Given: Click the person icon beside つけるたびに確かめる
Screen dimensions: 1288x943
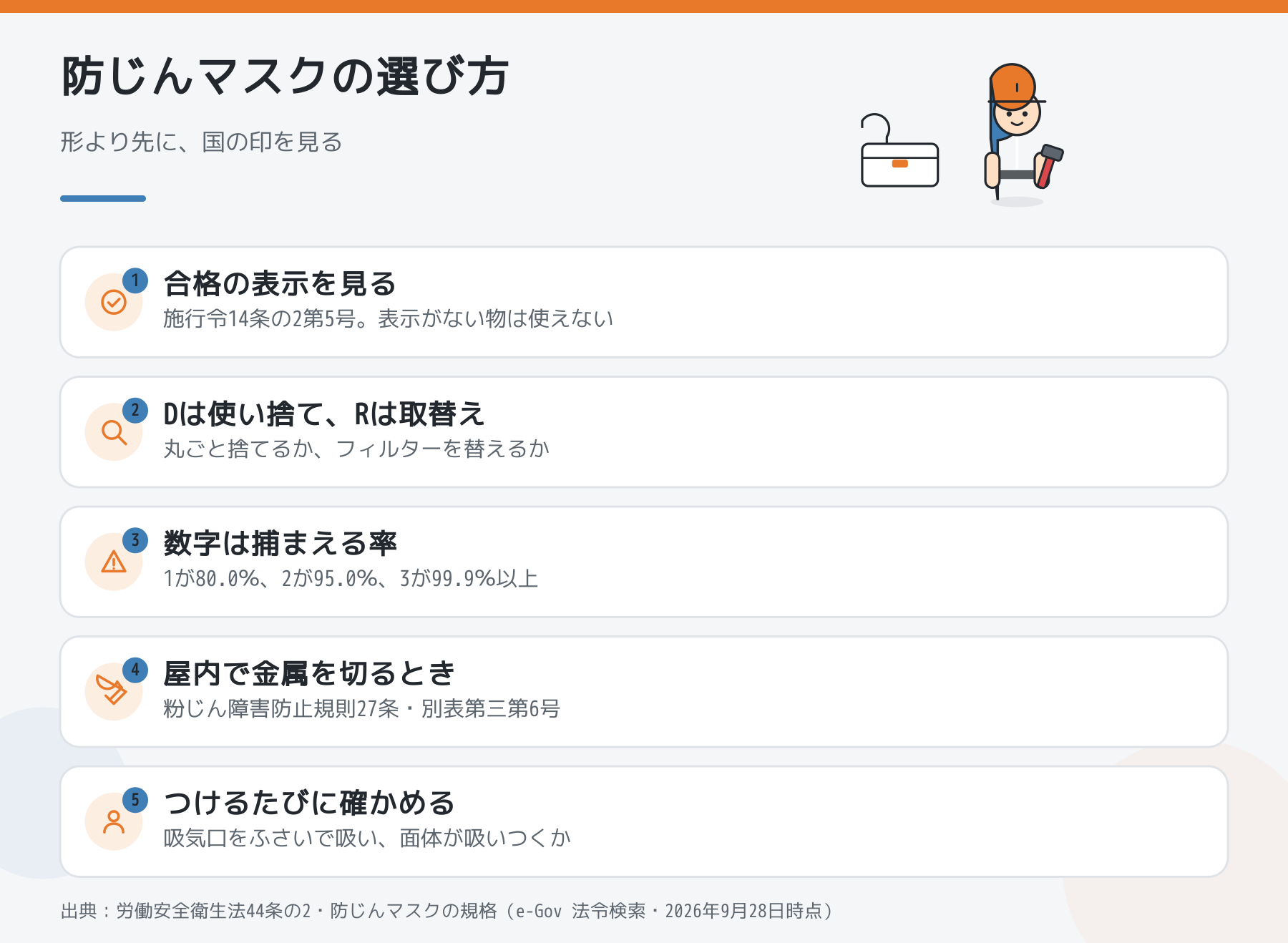Looking at the screenshot, I should point(114,821).
